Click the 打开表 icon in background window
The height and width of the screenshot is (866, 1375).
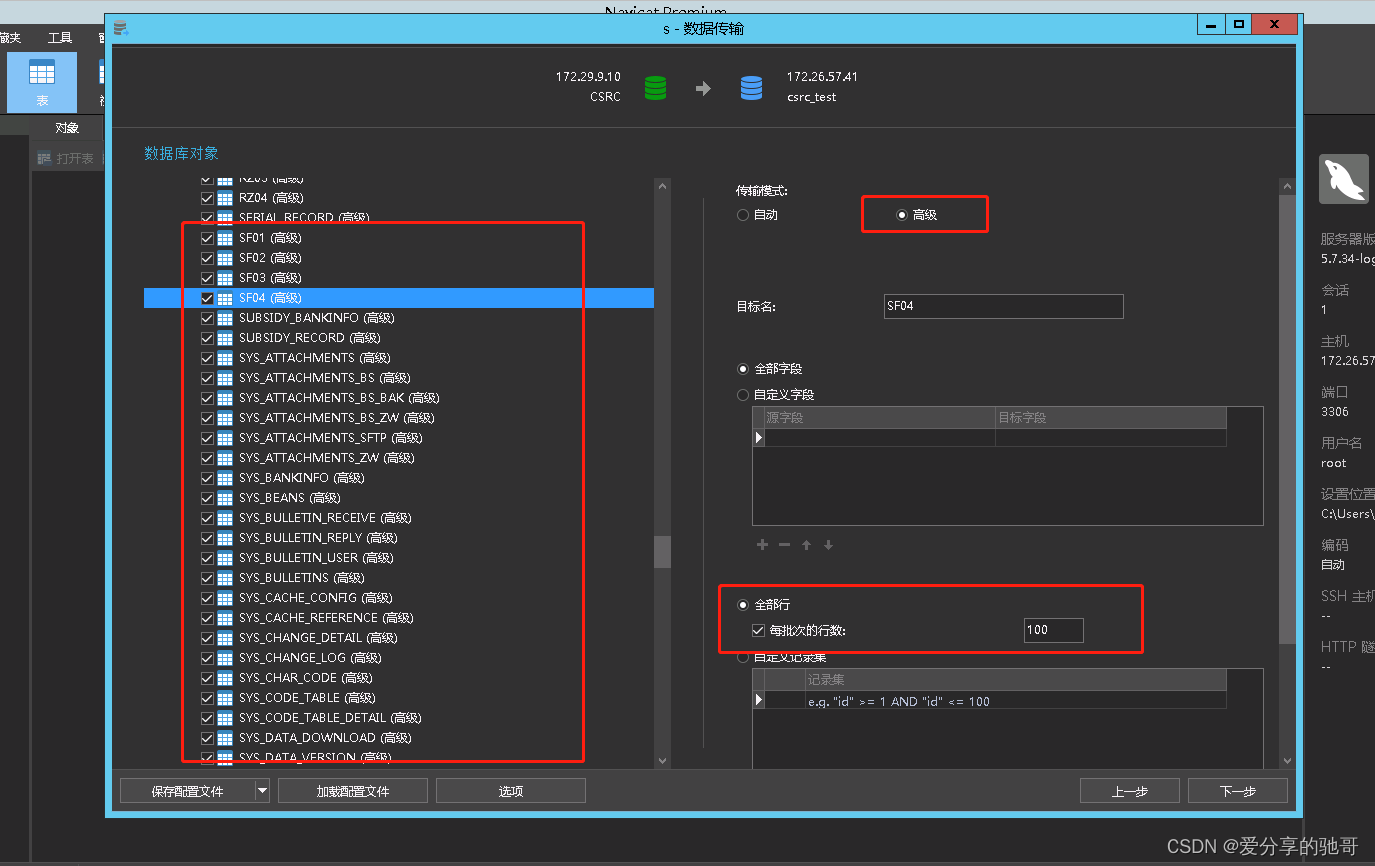(x=44, y=158)
